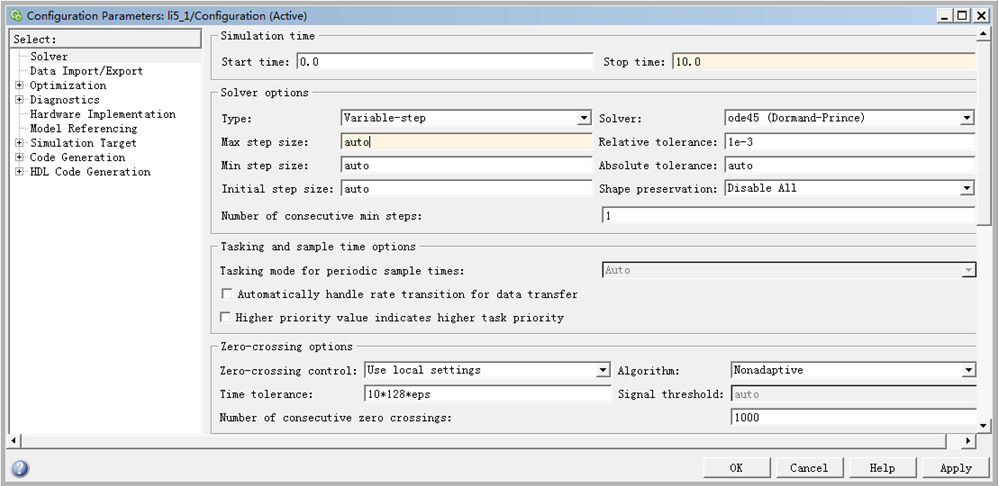Click the Time tolerance field

[x=488, y=394]
